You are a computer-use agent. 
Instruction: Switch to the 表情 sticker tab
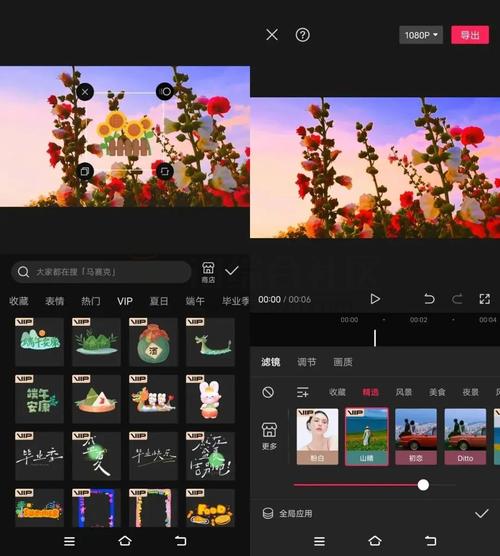tap(55, 301)
